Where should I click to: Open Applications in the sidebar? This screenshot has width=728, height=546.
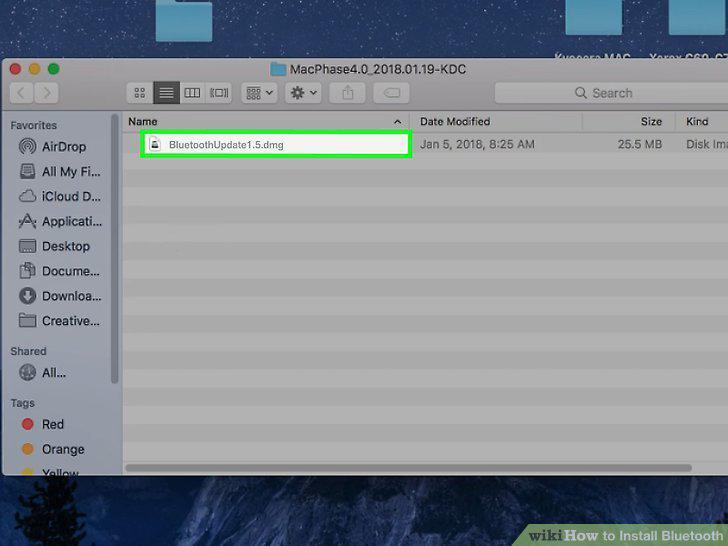pos(60,221)
